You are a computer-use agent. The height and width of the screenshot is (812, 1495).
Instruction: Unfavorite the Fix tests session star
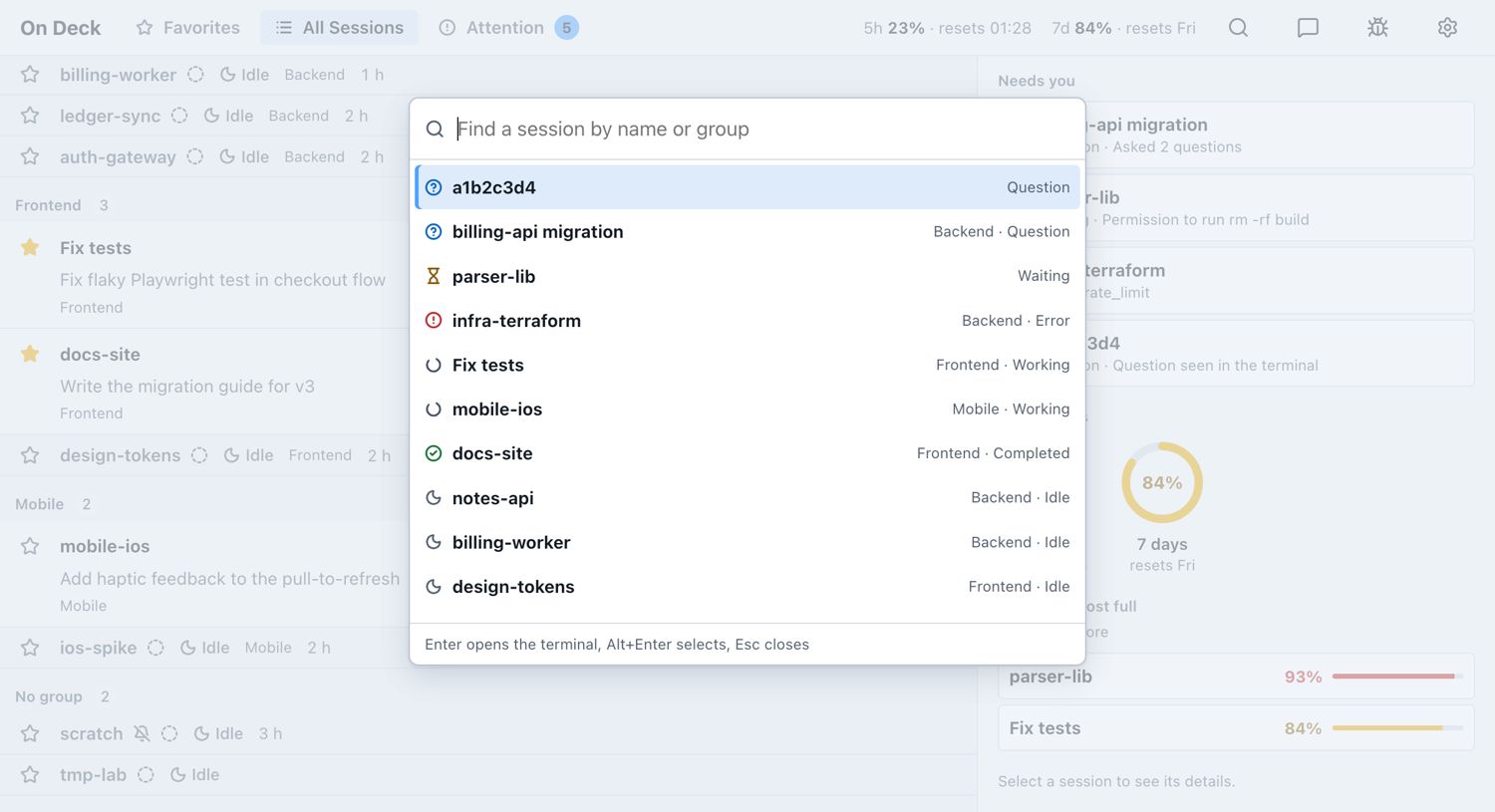coord(30,247)
